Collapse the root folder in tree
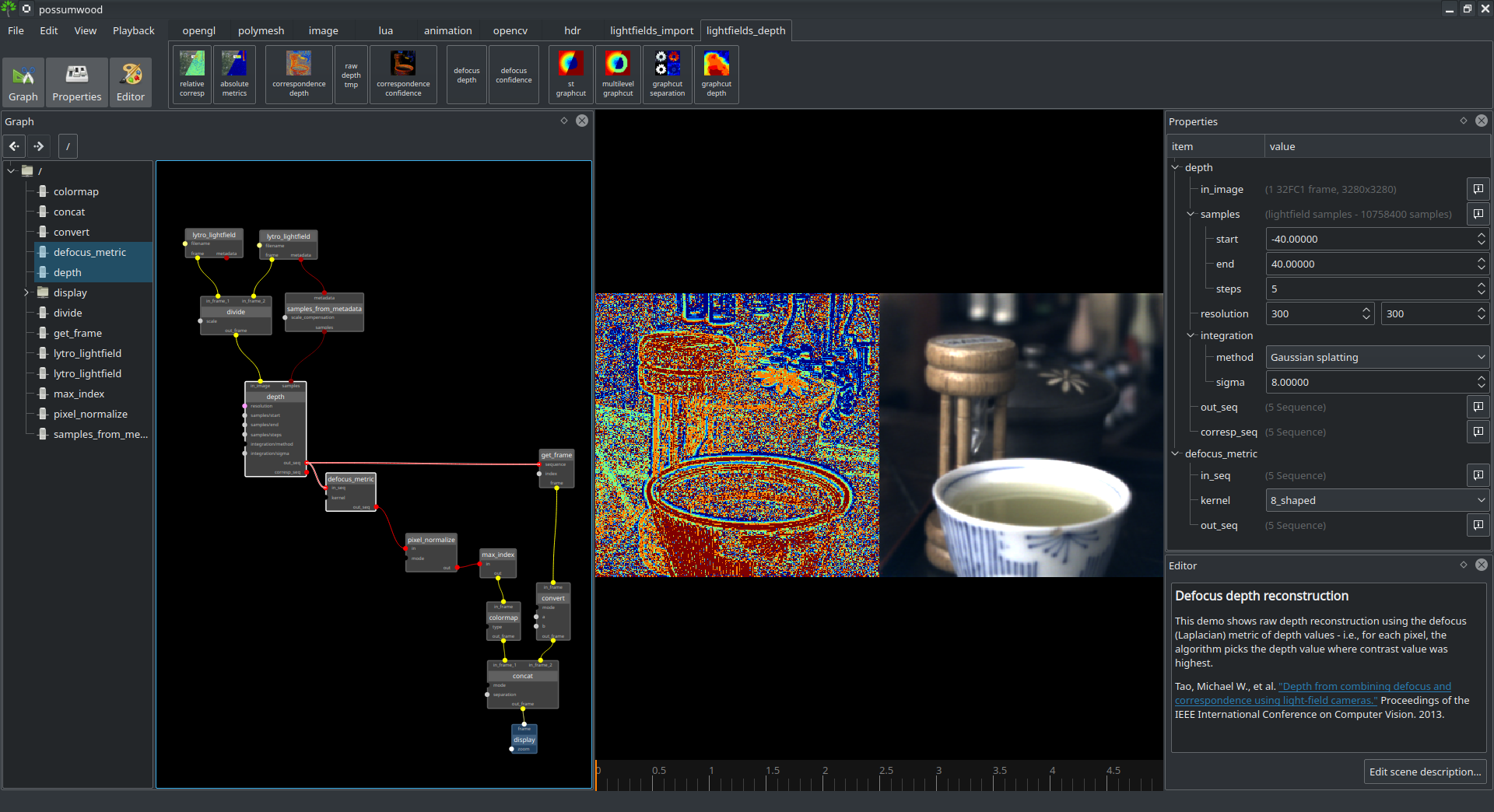The image size is (1494, 812). [x=11, y=170]
